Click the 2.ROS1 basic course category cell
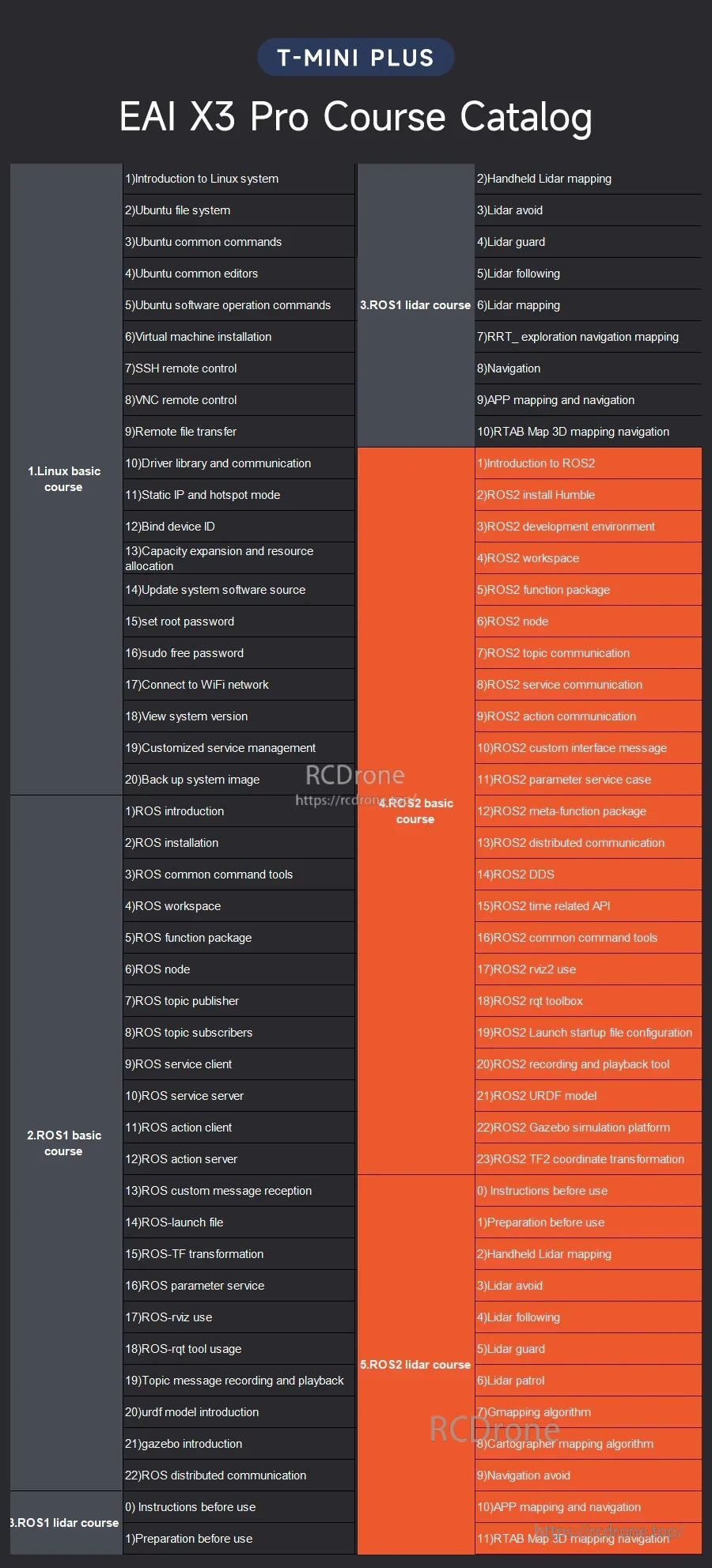Screen dimensions: 712x1568 [x=66, y=1143]
